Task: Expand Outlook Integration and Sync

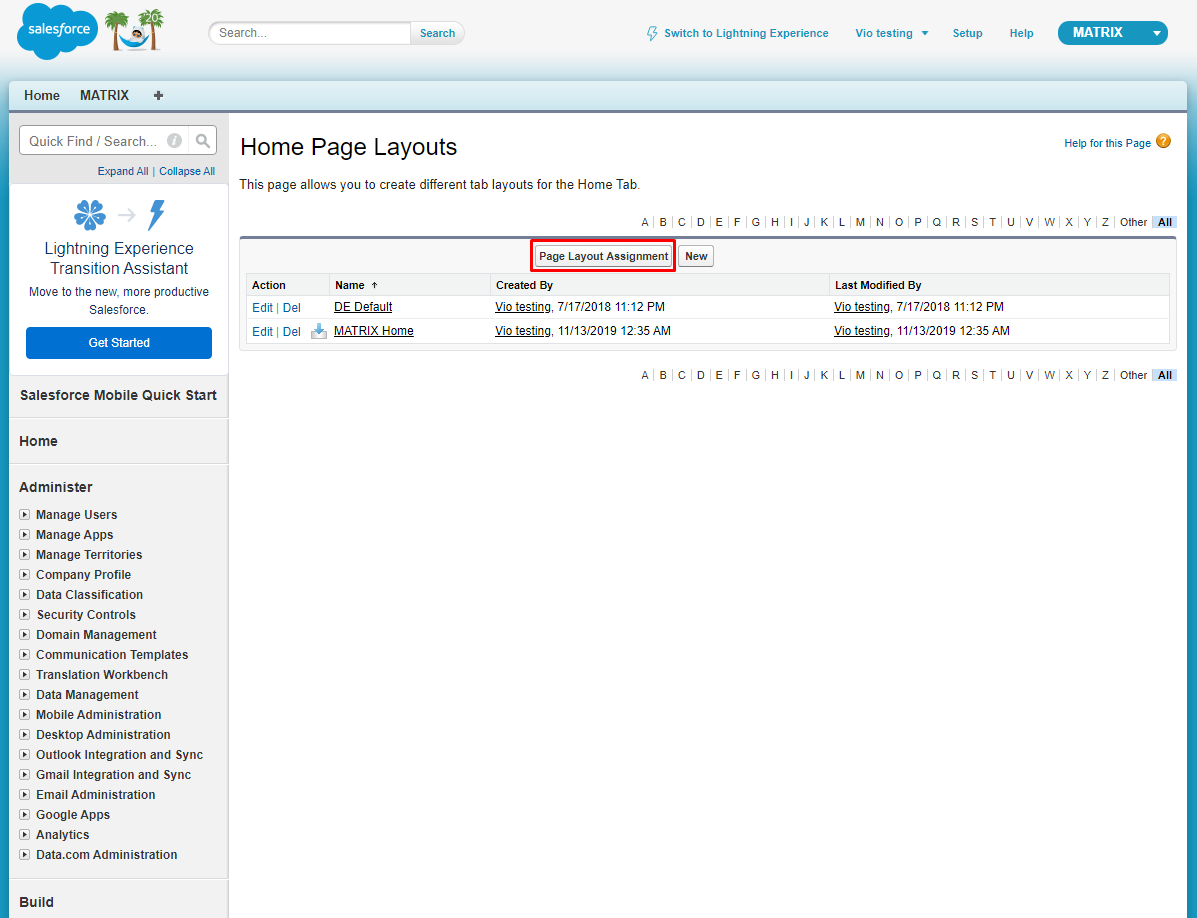Action: coord(24,755)
